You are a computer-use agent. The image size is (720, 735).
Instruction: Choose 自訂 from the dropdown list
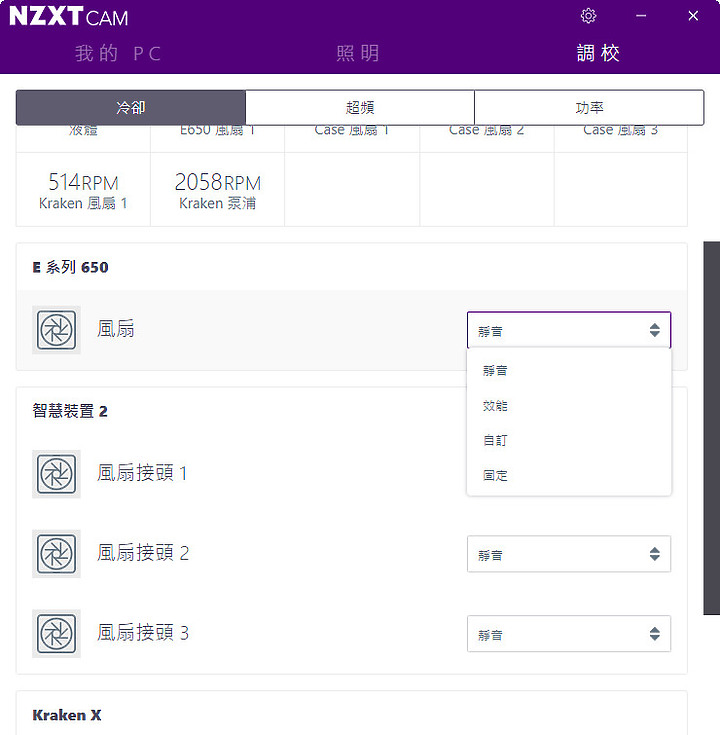coord(569,441)
